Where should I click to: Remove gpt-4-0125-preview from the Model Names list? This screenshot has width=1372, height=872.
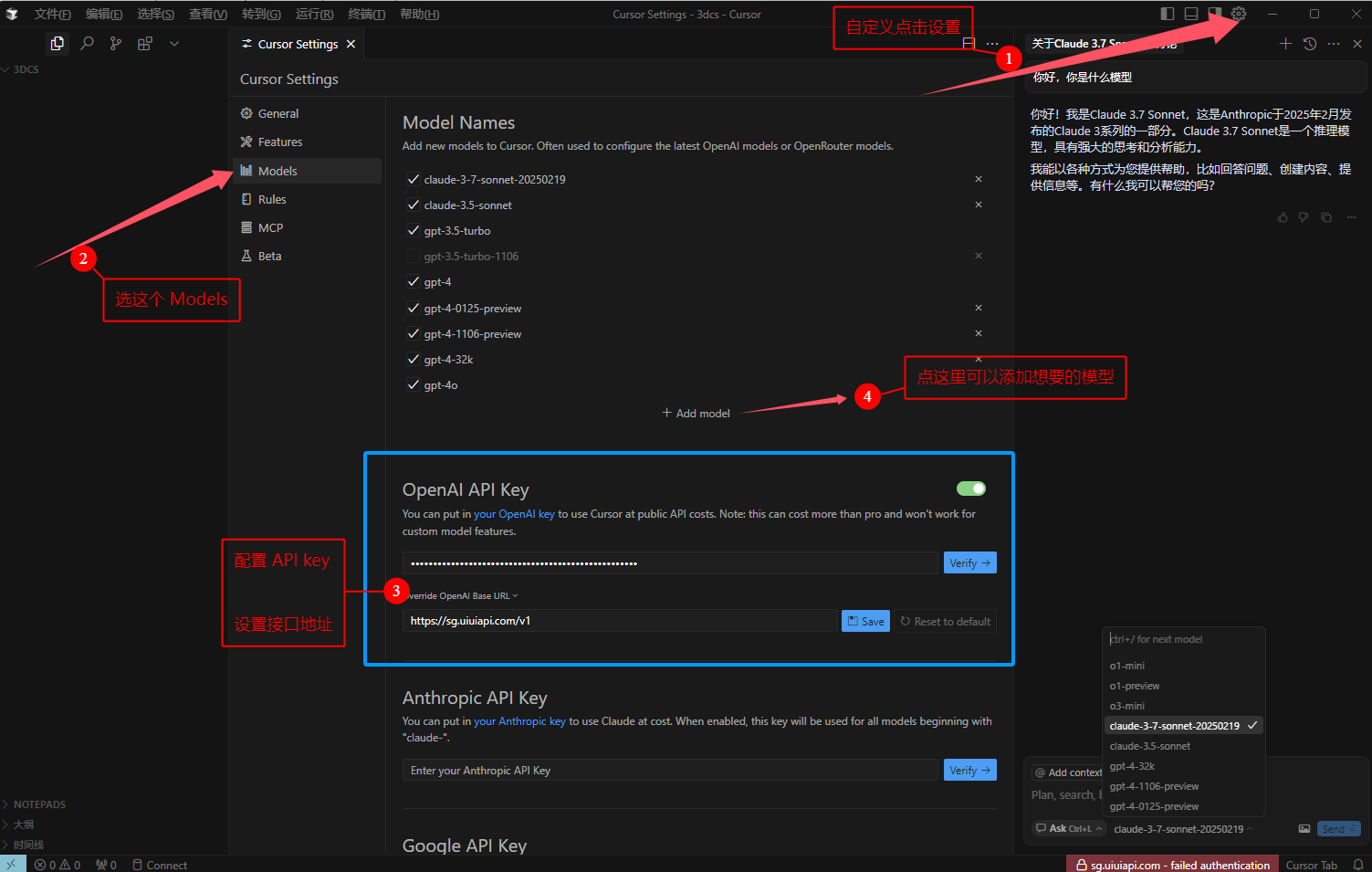click(979, 308)
